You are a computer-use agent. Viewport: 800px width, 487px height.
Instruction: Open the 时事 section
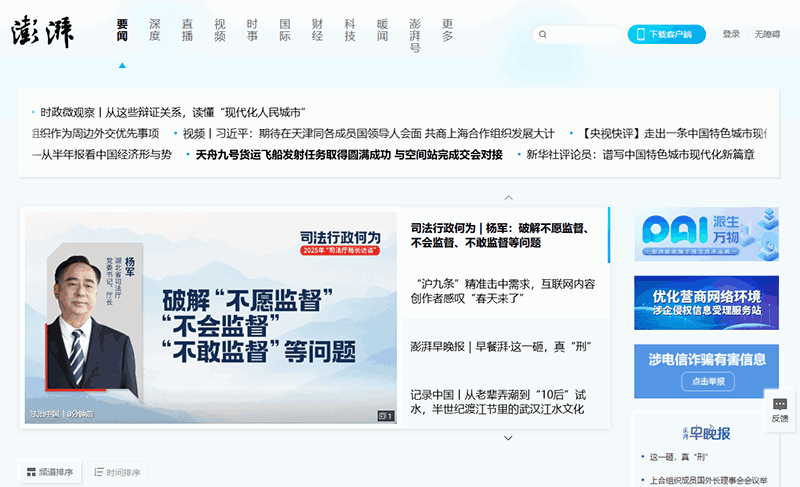(x=252, y=30)
